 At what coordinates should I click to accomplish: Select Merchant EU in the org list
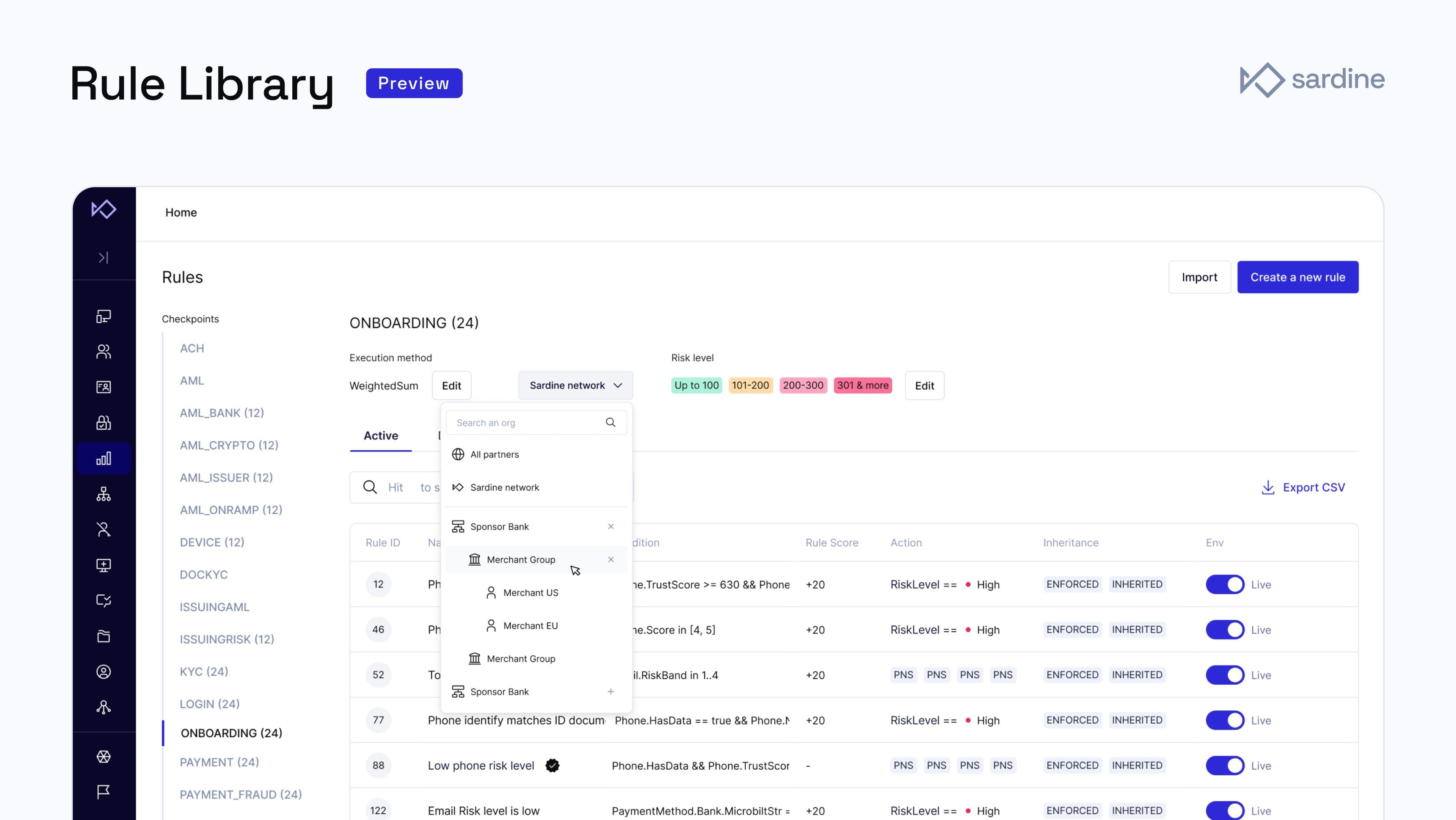pos(537,626)
